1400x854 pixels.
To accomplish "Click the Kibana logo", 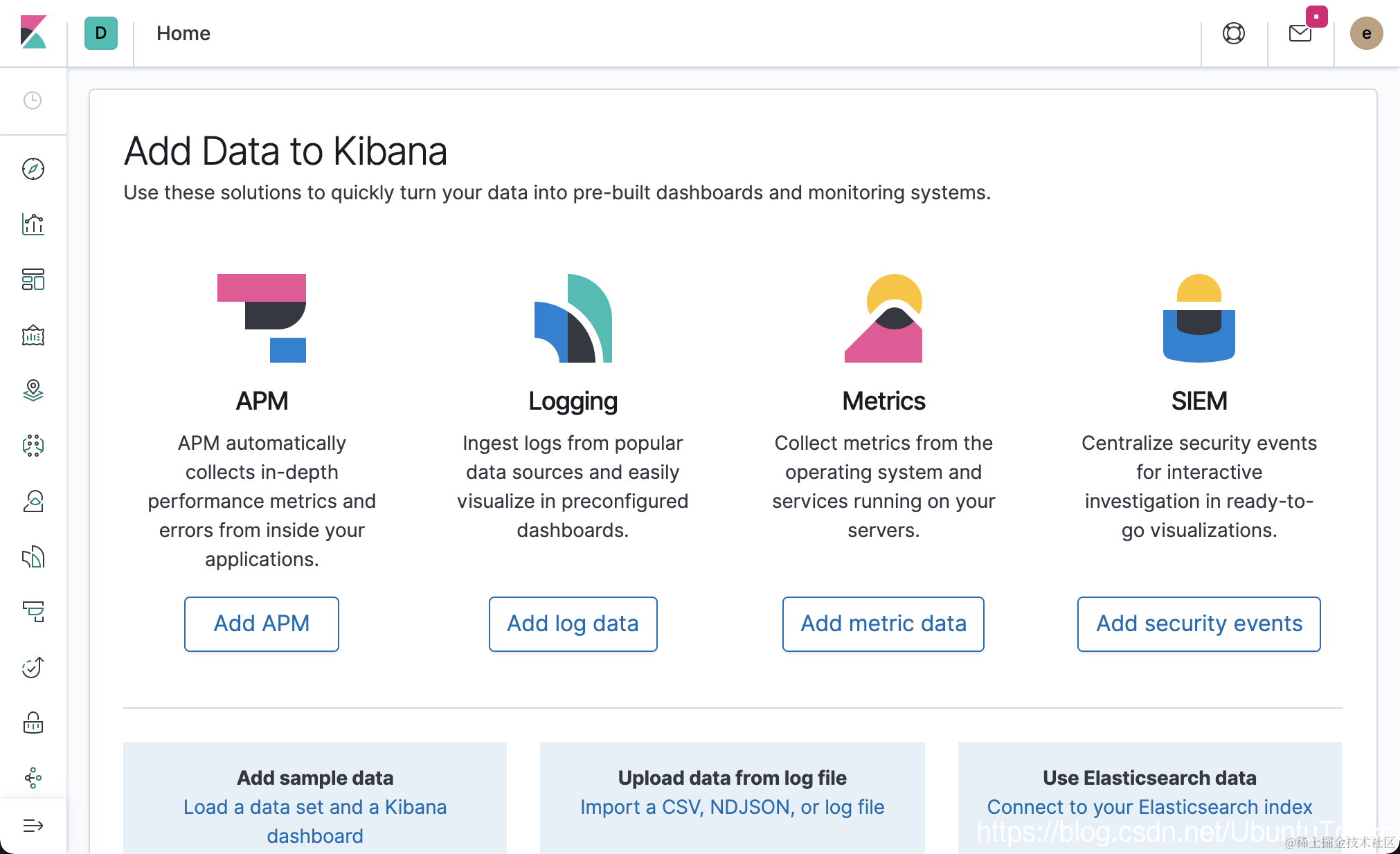I will click(x=33, y=33).
